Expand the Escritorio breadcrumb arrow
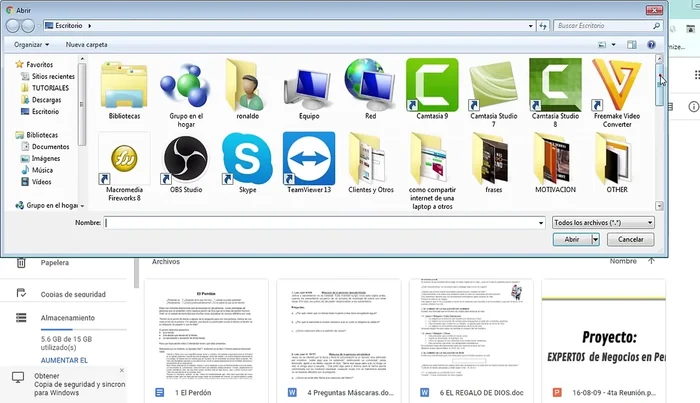 tap(89, 26)
